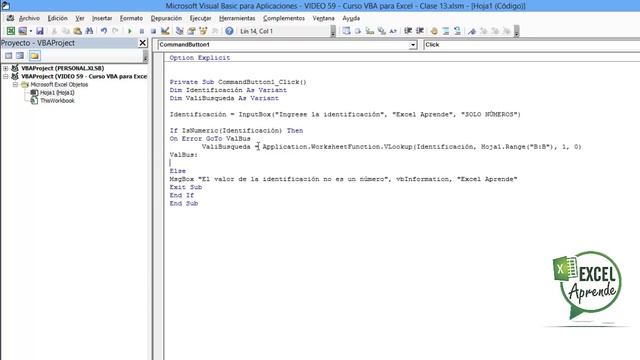Viewport: 640px width, 360px height.
Task: Select Hoja1 (Hoja1) in project tree
Action: tap(57, 93)
